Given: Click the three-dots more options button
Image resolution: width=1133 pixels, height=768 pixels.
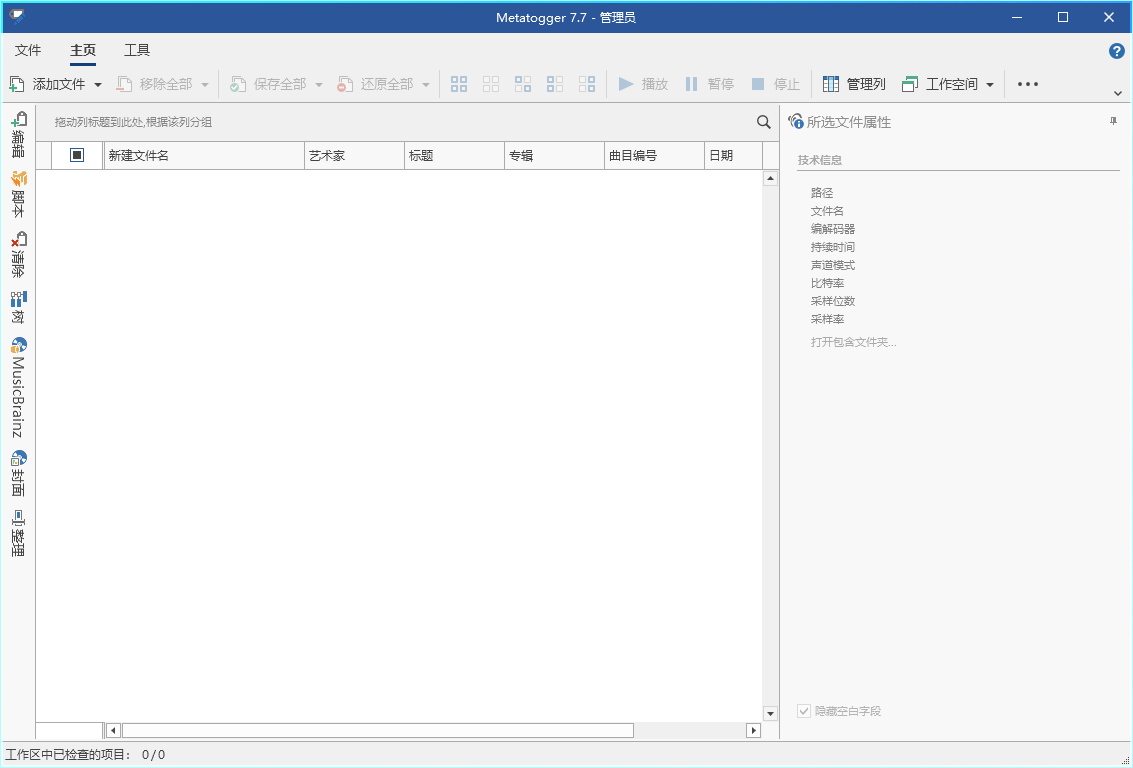Looking at the screenshot, I should (1028, 84).
